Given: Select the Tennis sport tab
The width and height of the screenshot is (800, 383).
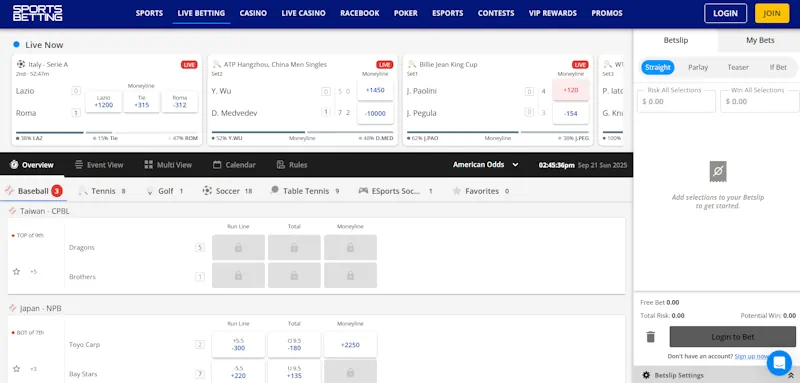Looking at the screenshot, I should pyautogui.click(x=102, y=191).
